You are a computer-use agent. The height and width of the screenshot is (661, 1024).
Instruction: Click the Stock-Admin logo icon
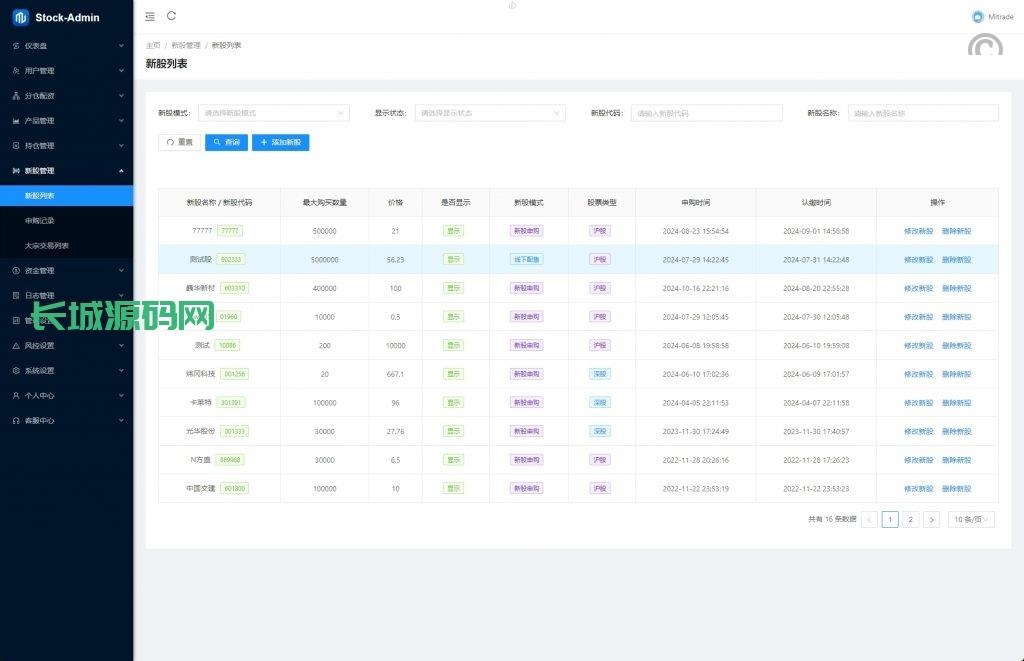tap(20, 17)
